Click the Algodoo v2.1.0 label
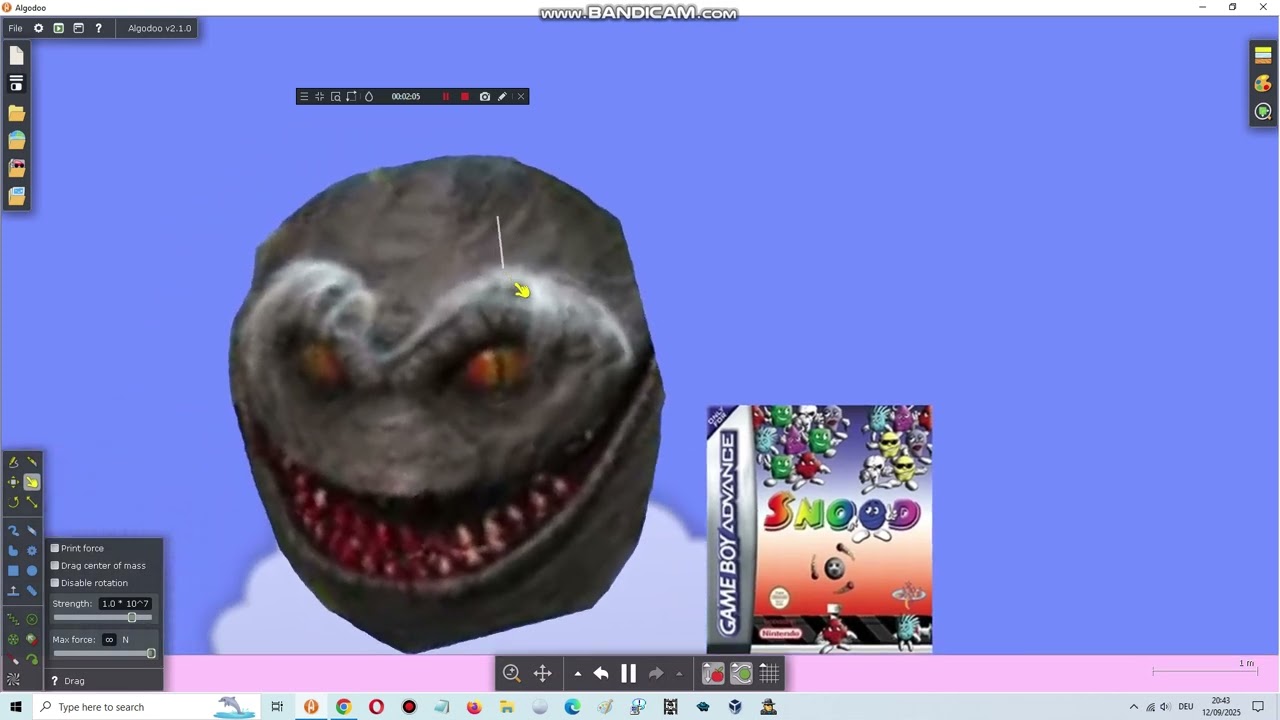The height and width of the screenshot is (720, 1280). [159, 28]
